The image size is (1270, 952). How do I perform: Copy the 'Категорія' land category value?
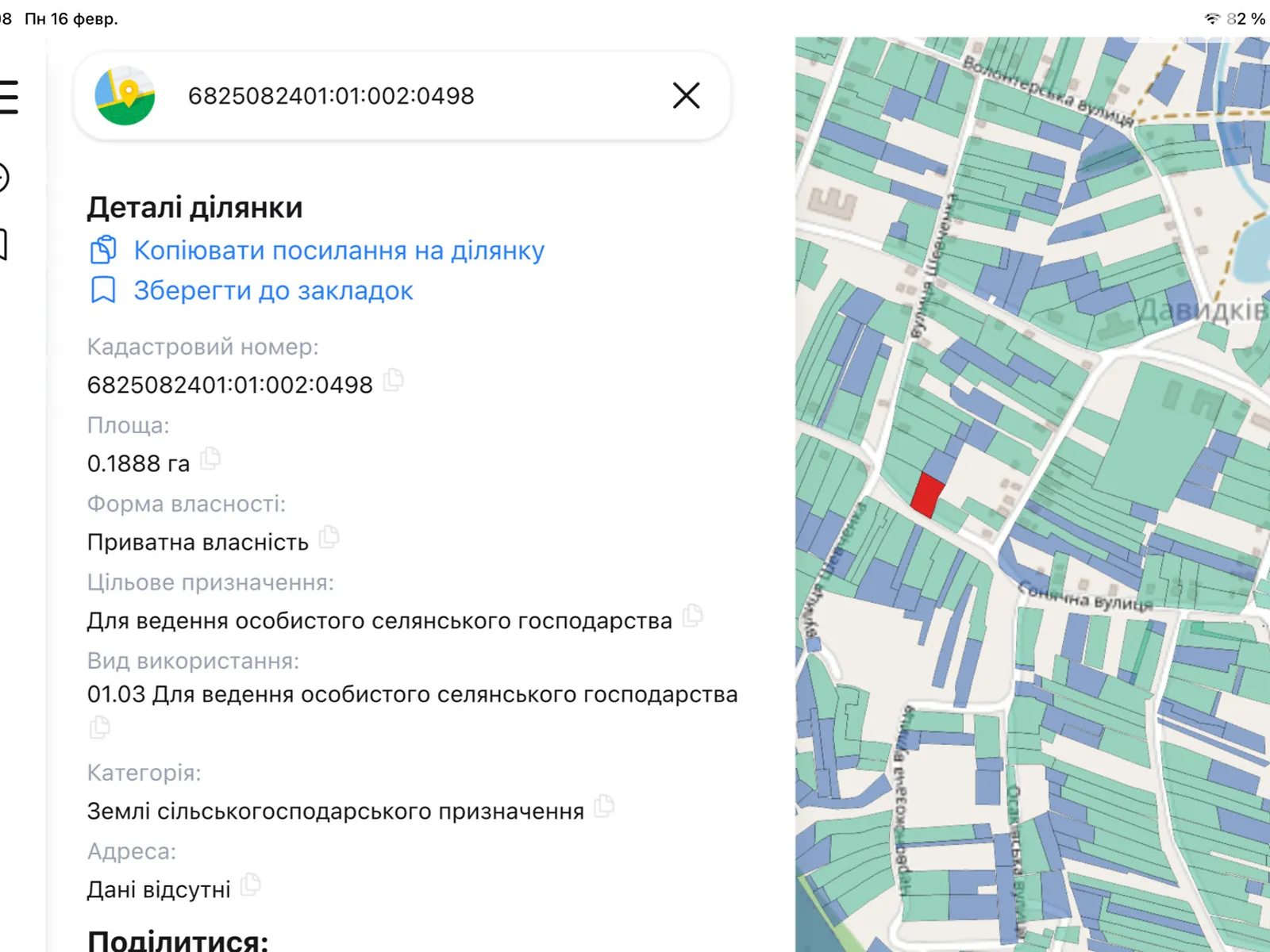[604, 806]
